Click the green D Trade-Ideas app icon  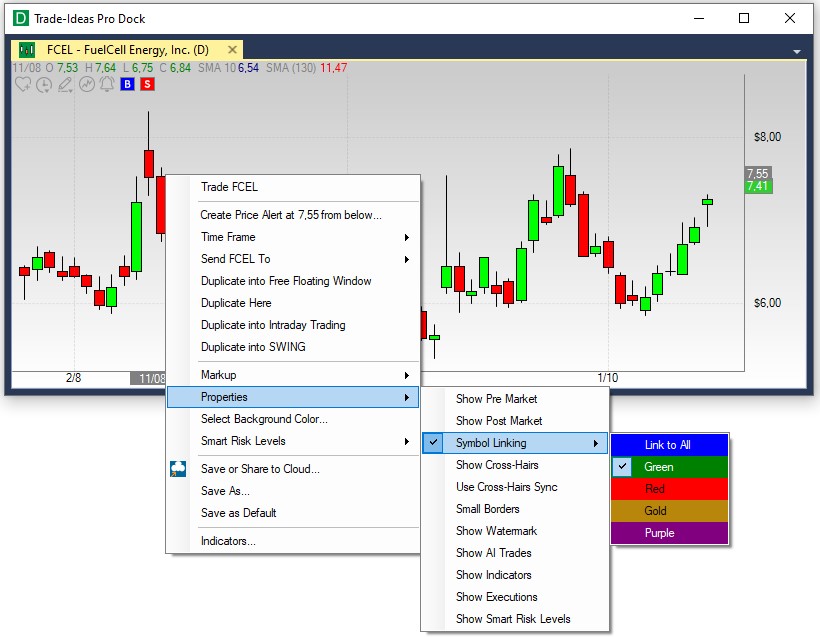coord(20,19)
